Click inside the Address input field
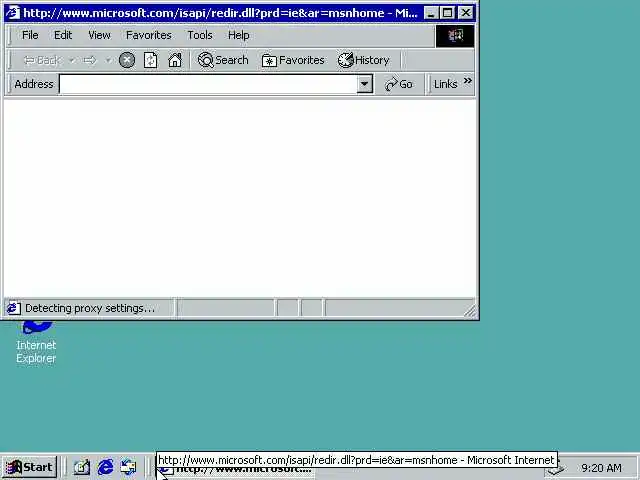The width and height of the screenshot is (640, 480). (x=209, y=84)
